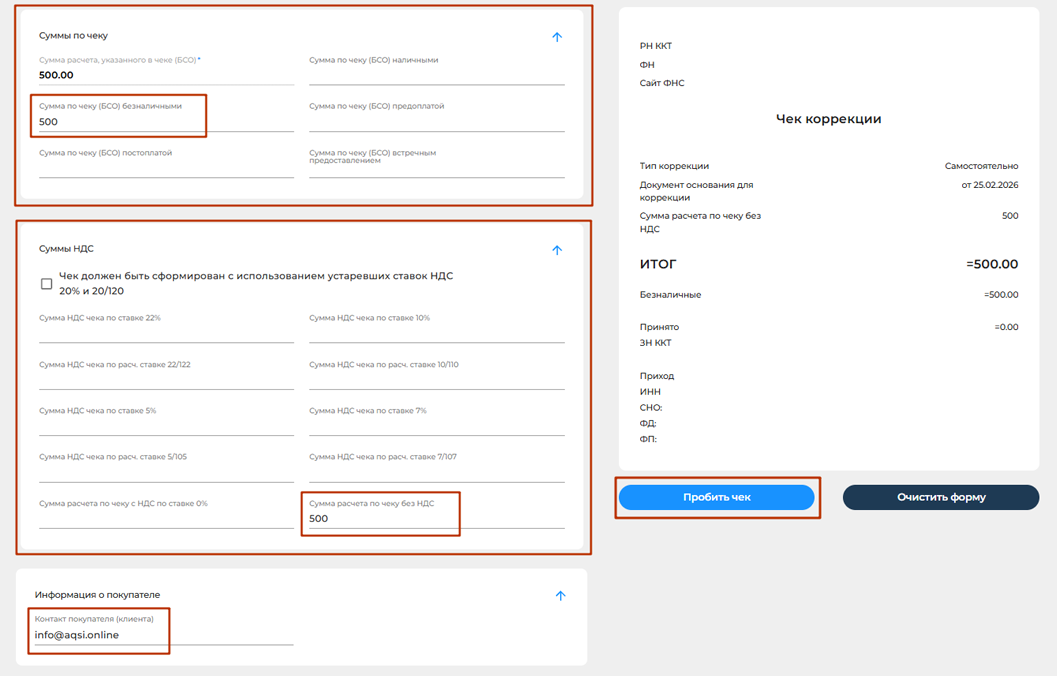The height and width of the screenshot is (676, 1057).
Task: Collapse the Суммы НДС section arrow
Action: pyautogui.click(x=557, y=250)
